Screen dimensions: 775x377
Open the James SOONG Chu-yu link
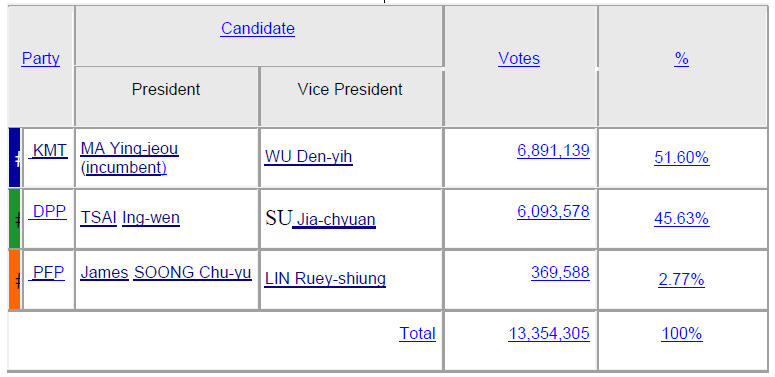tap(166, 273)
